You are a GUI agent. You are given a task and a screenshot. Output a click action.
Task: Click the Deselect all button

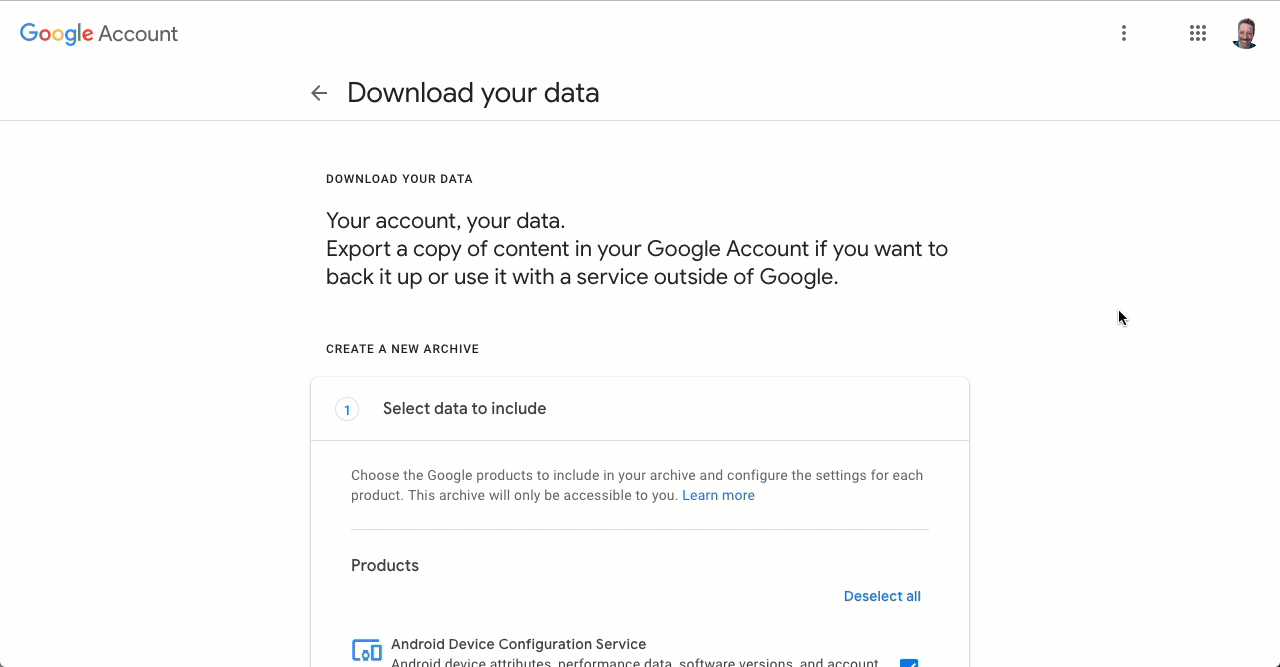pyautogui.click(x=882, y=596)
